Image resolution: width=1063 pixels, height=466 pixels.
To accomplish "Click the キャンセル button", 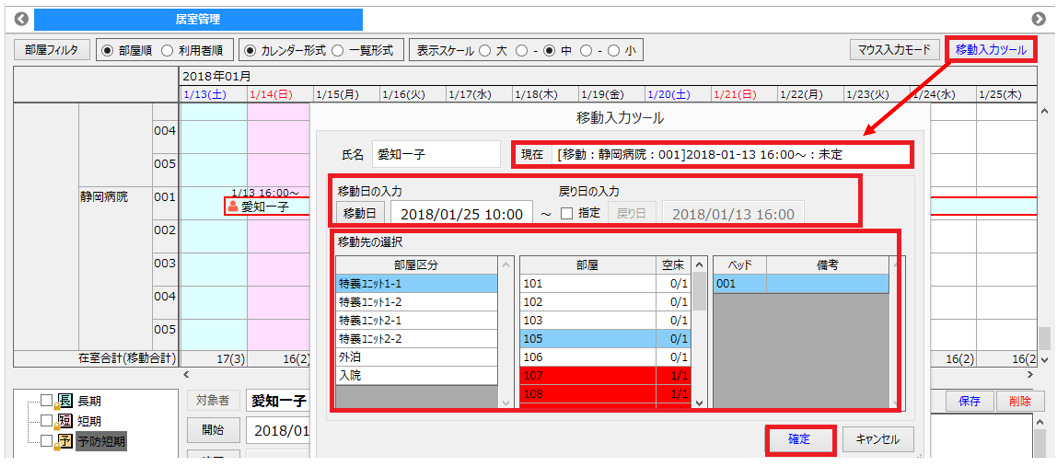I will pyautogui.click(x=877, y=439).
